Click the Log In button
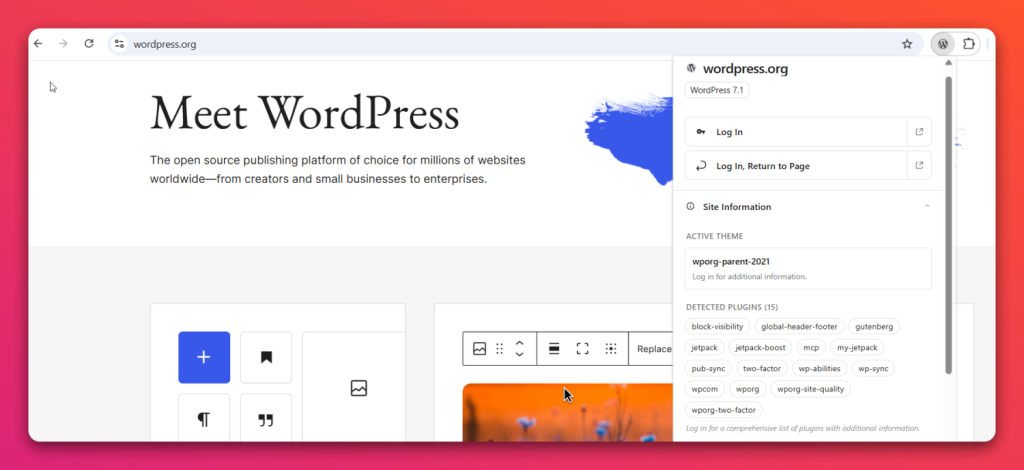This screenshot has width=1024, height=470. [x=797, y=132]
